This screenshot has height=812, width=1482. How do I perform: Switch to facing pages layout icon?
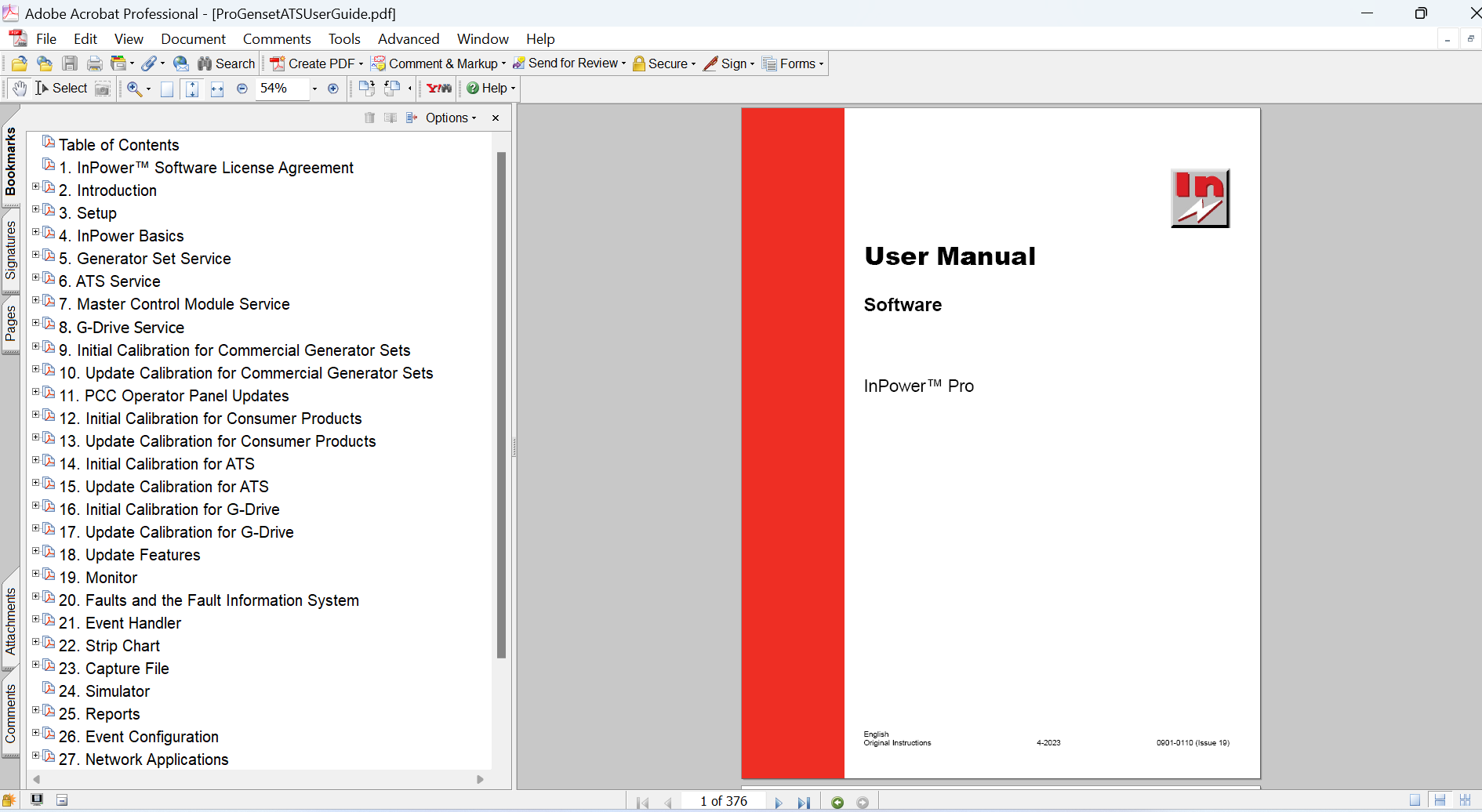1465,800
